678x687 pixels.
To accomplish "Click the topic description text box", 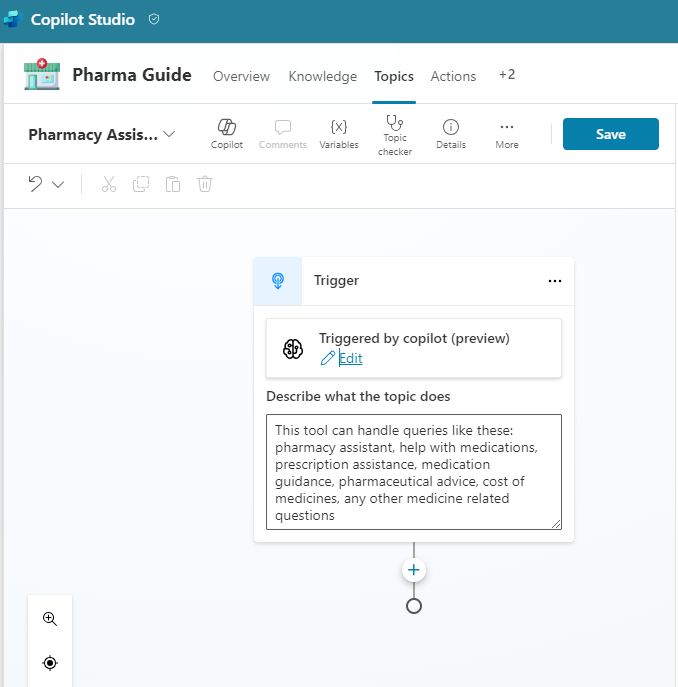I will (413, 471).
